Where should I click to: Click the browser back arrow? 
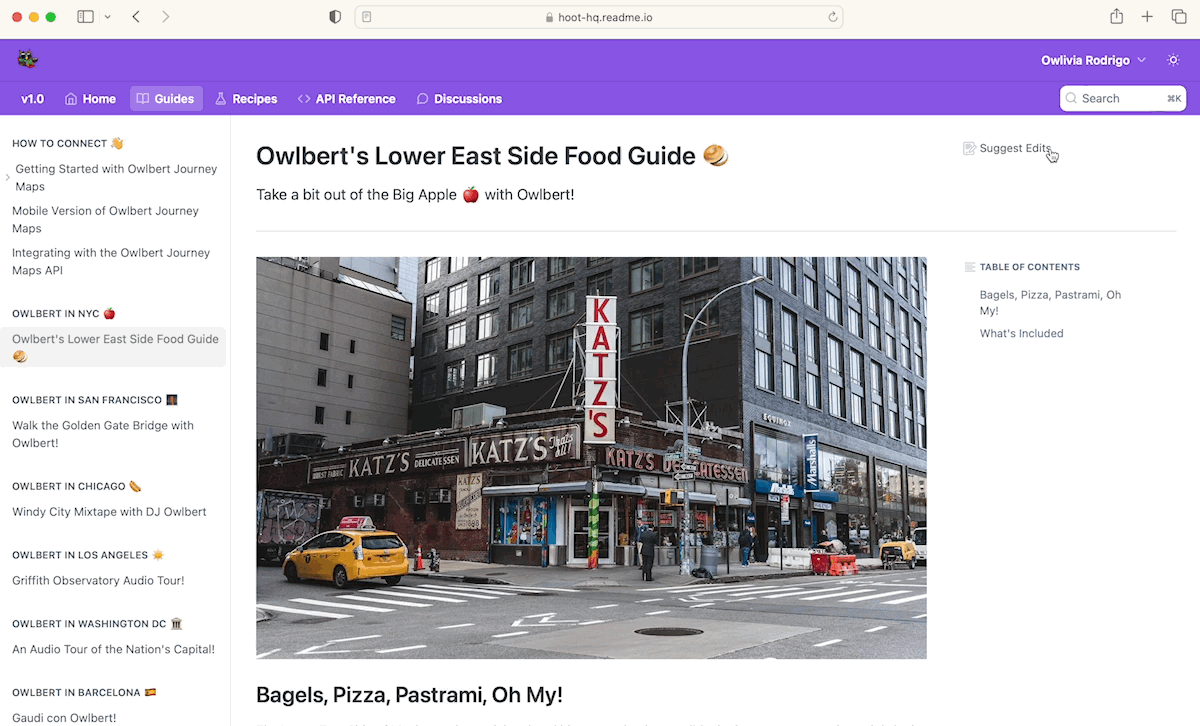(x=136, y=17)
